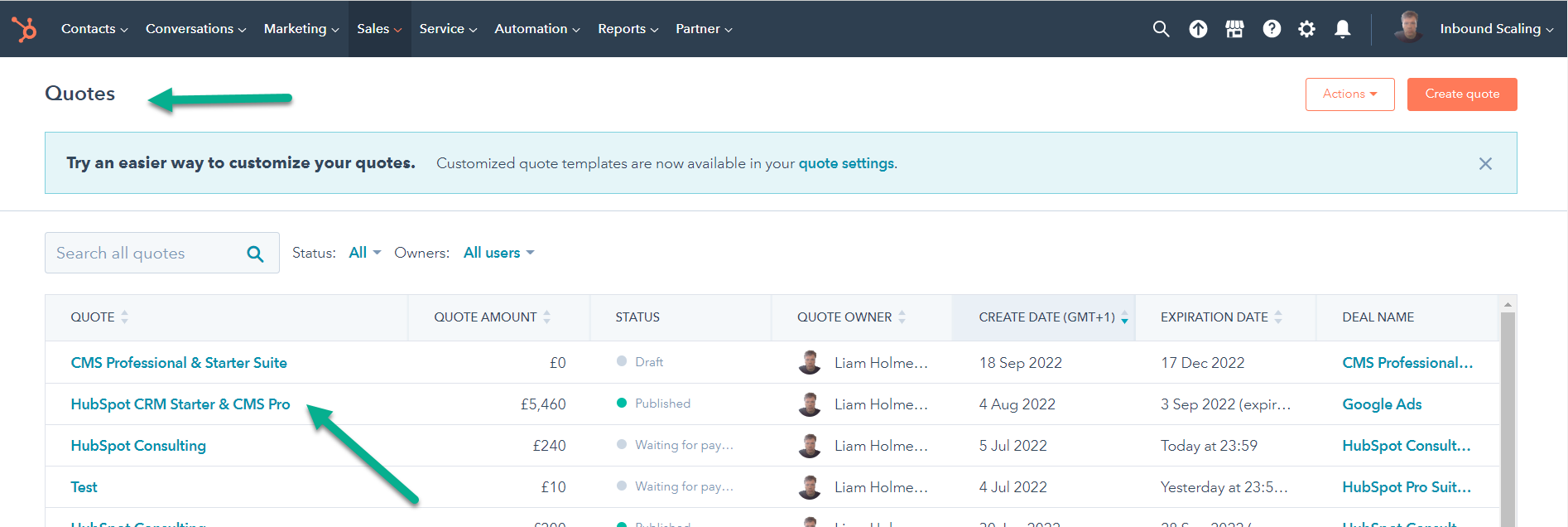Click the upgrade arrow icon
1568x527 pixels.
tap(1198, 29)
